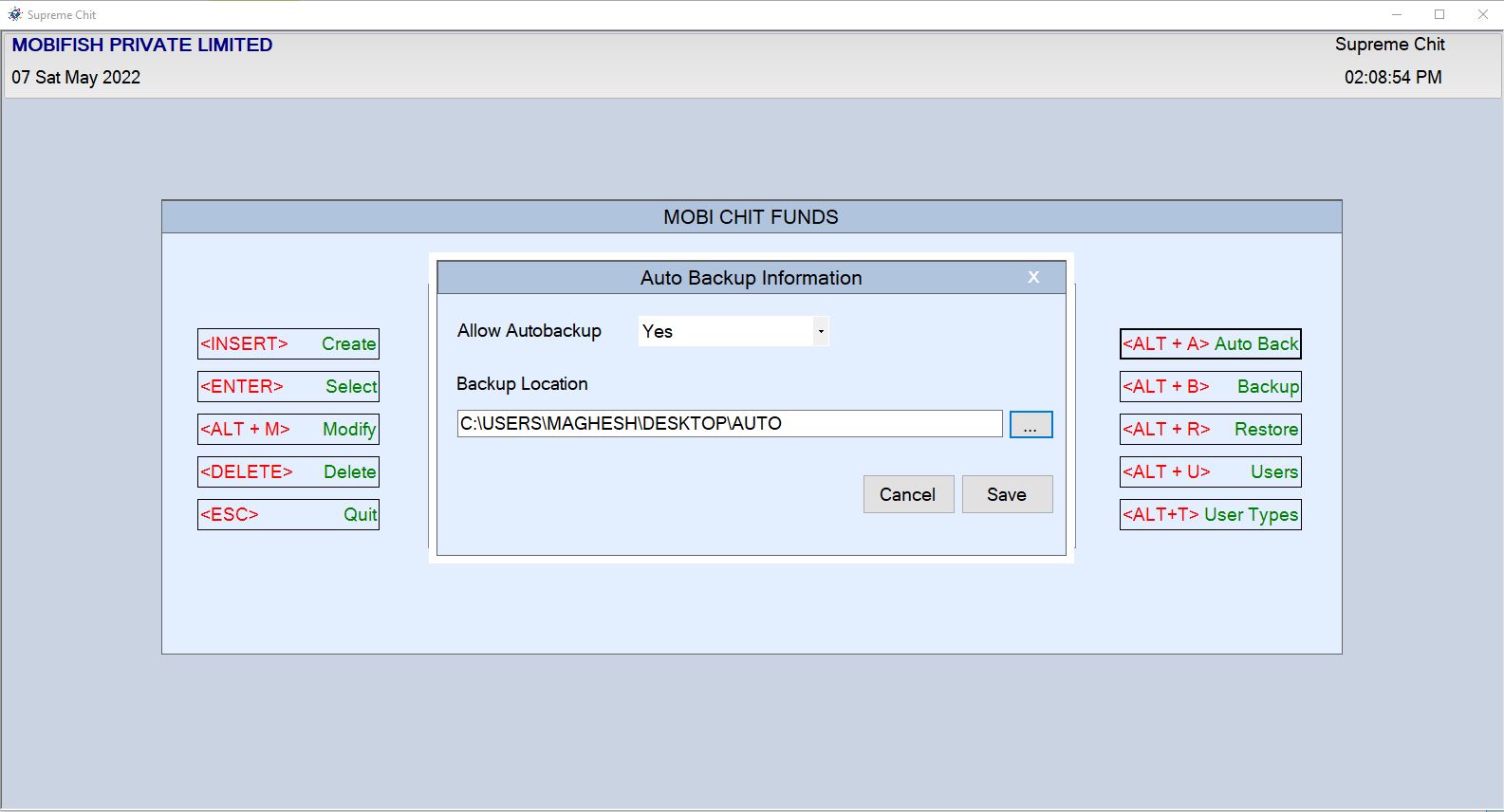Open the ALT + U Users option

pyautogui.click(x=1211, y=471)
